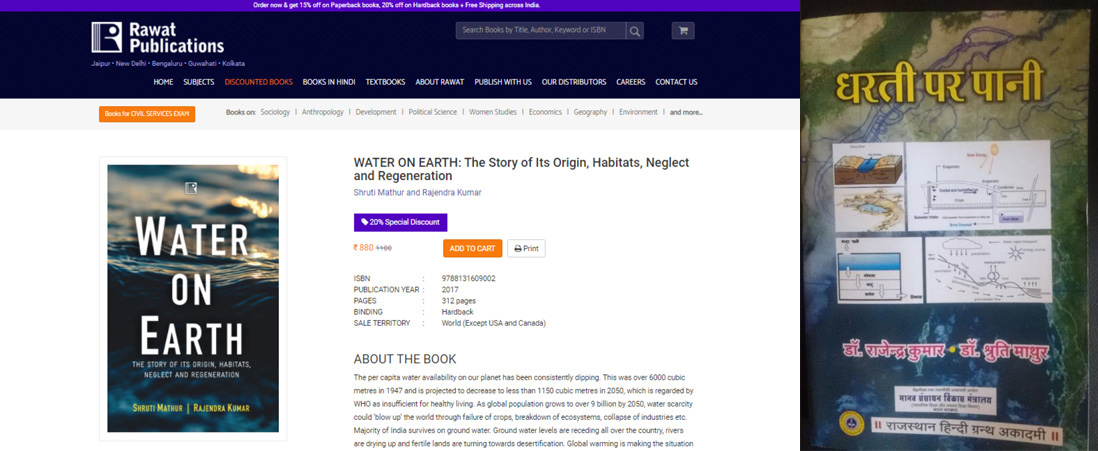Screen dimensions: 1098x451
Task: Click 'World (Except USA and Canada)' text
Action: tap(494, 323)
